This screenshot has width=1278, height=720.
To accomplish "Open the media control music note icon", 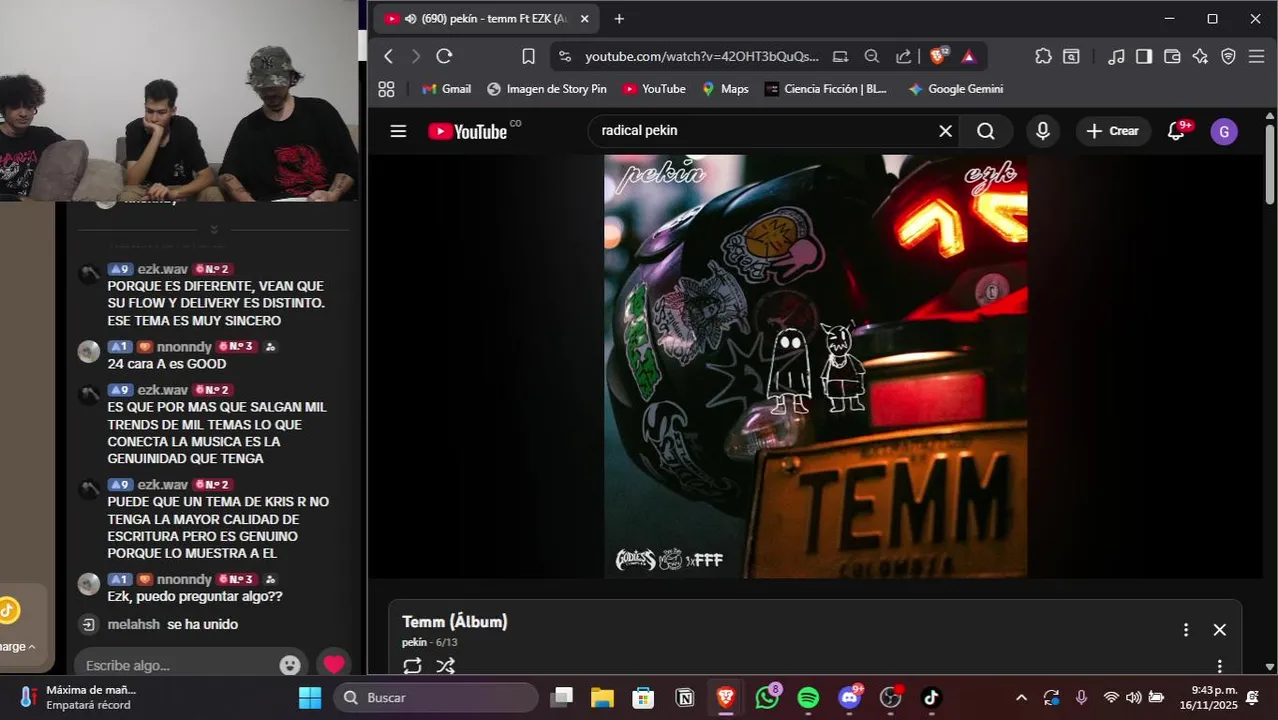I will pyautogui.click(x=1116, y=57).
